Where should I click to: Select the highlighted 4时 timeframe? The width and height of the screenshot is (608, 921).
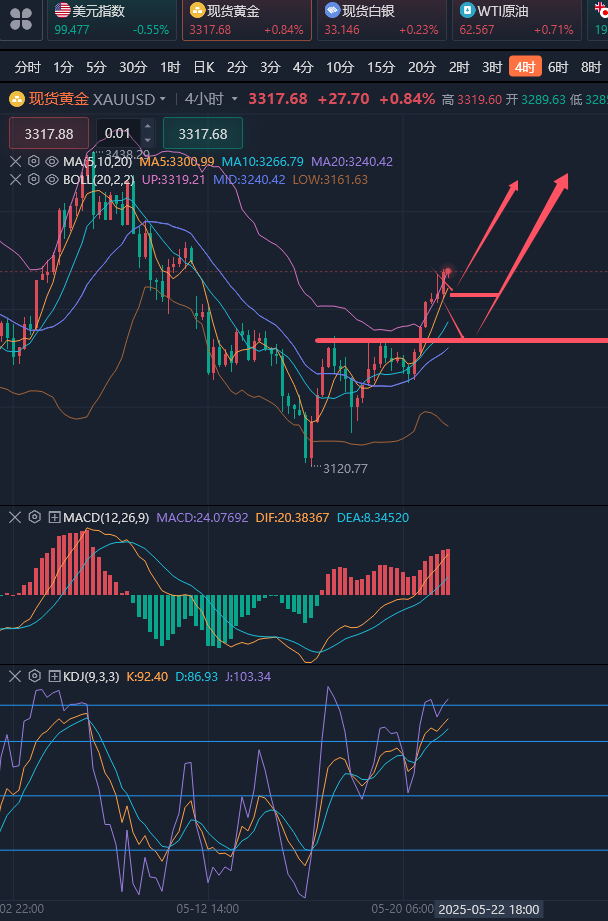coord(525,68)
